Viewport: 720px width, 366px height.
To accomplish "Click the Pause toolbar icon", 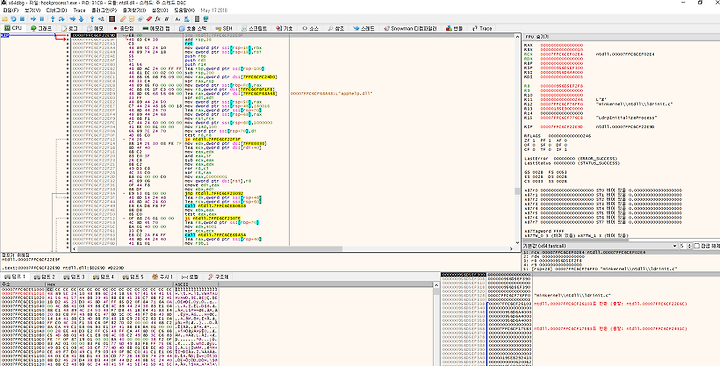I will click(42, 19).
